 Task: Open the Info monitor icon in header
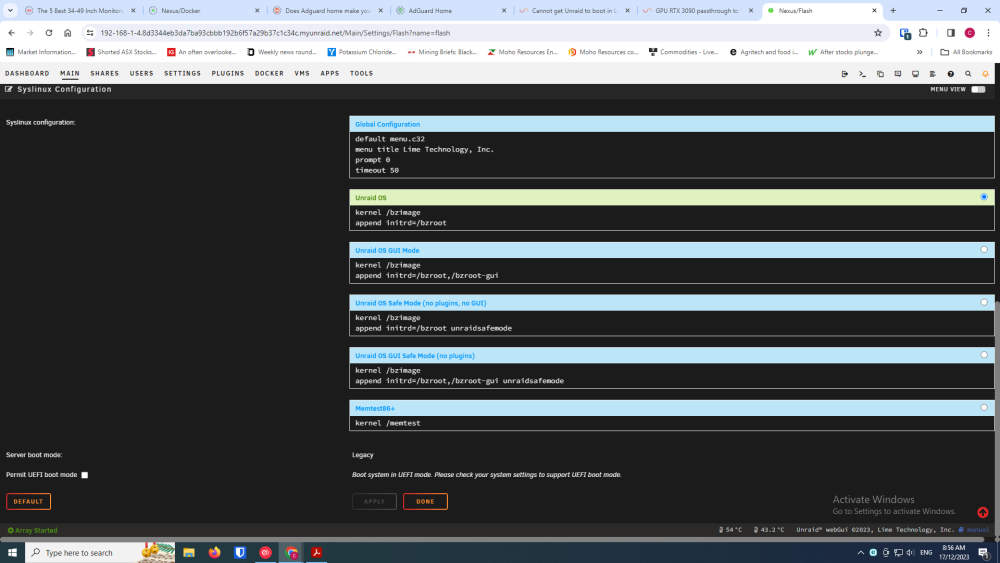[915, 74]
